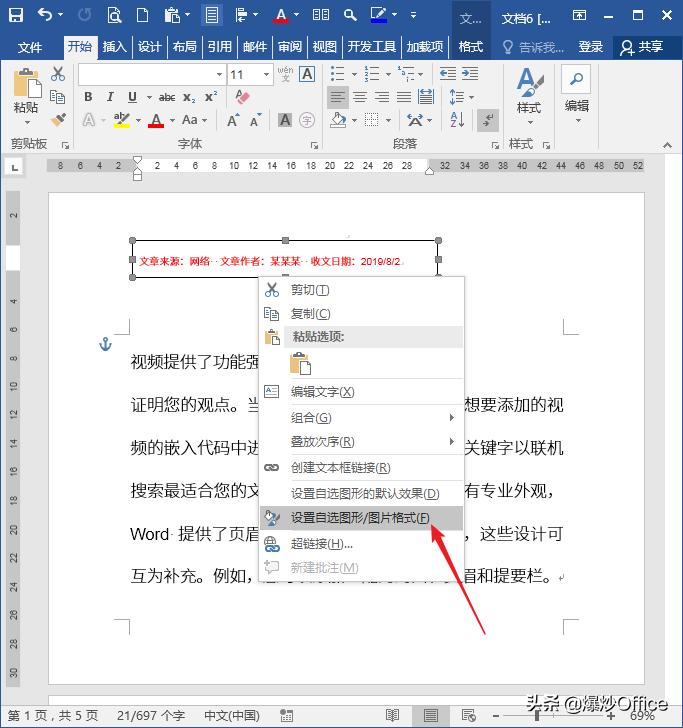Image resolution: width=683 pixels, height=728 pixels.
Task: Click word count 21/697 个字
Action: pyautogui.click(x=151, y=715)
